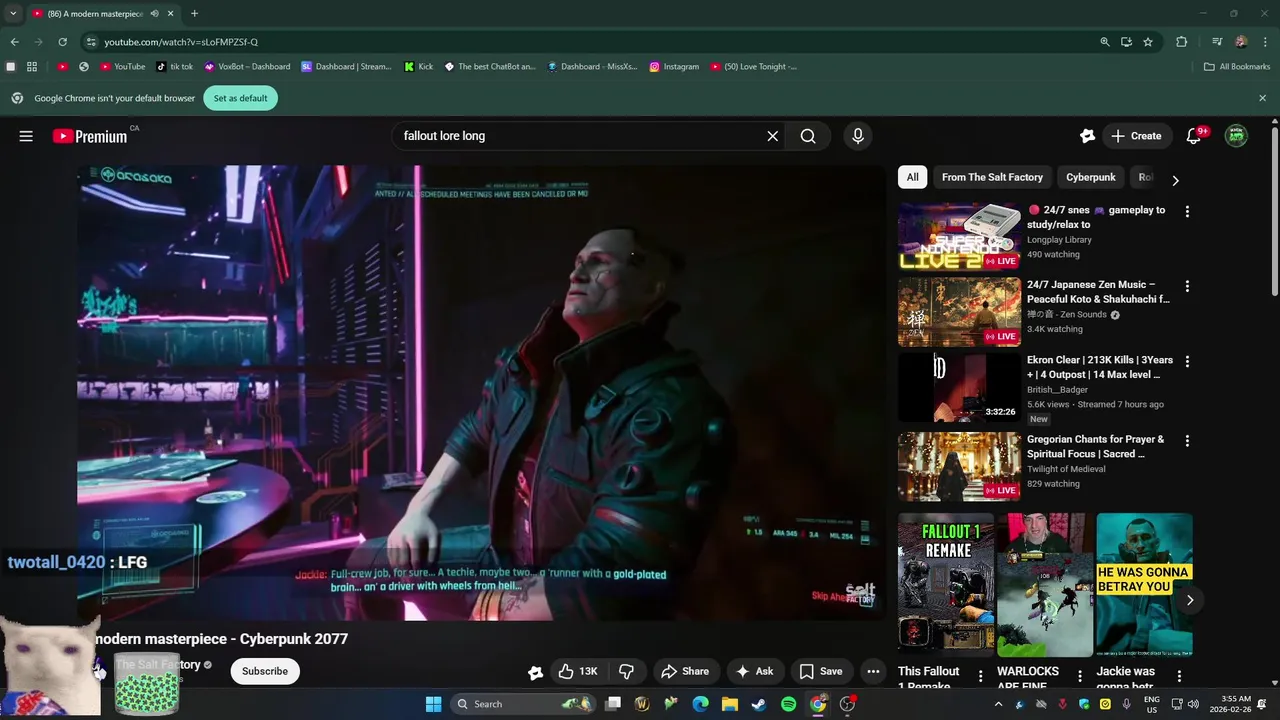
Task: Subscribe to The Salt Factory
Action: [264, 671]
